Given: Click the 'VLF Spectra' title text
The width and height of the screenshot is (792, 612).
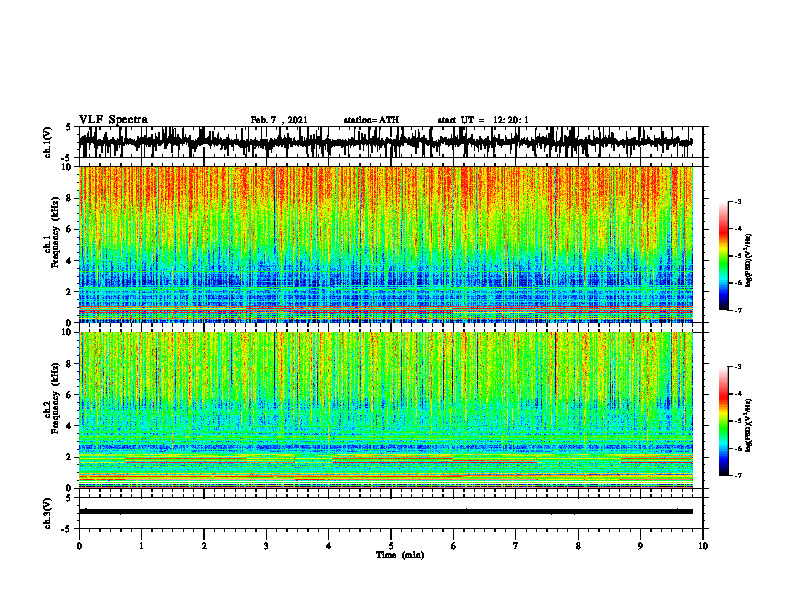Looking at the screenshot, I should (113, 120).
